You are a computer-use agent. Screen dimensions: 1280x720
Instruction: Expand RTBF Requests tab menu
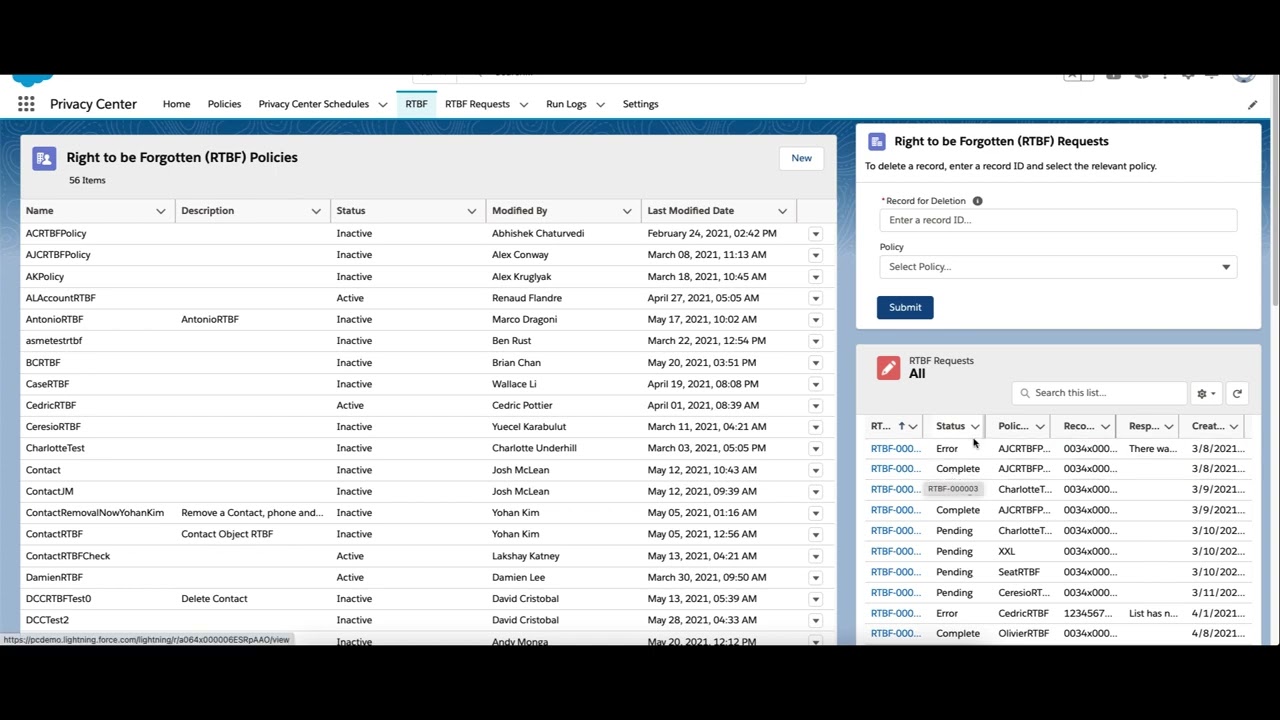(523, 104)
